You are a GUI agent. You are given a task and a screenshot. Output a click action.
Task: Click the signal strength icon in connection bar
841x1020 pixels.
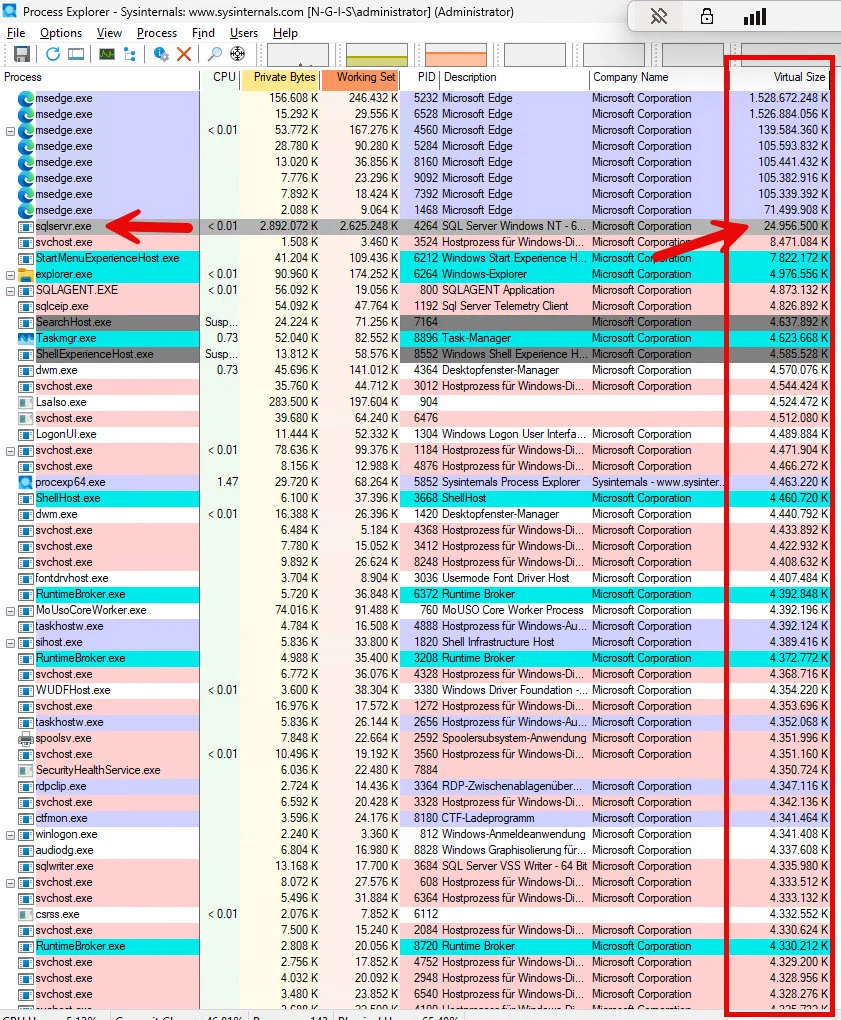coord(754,16)
